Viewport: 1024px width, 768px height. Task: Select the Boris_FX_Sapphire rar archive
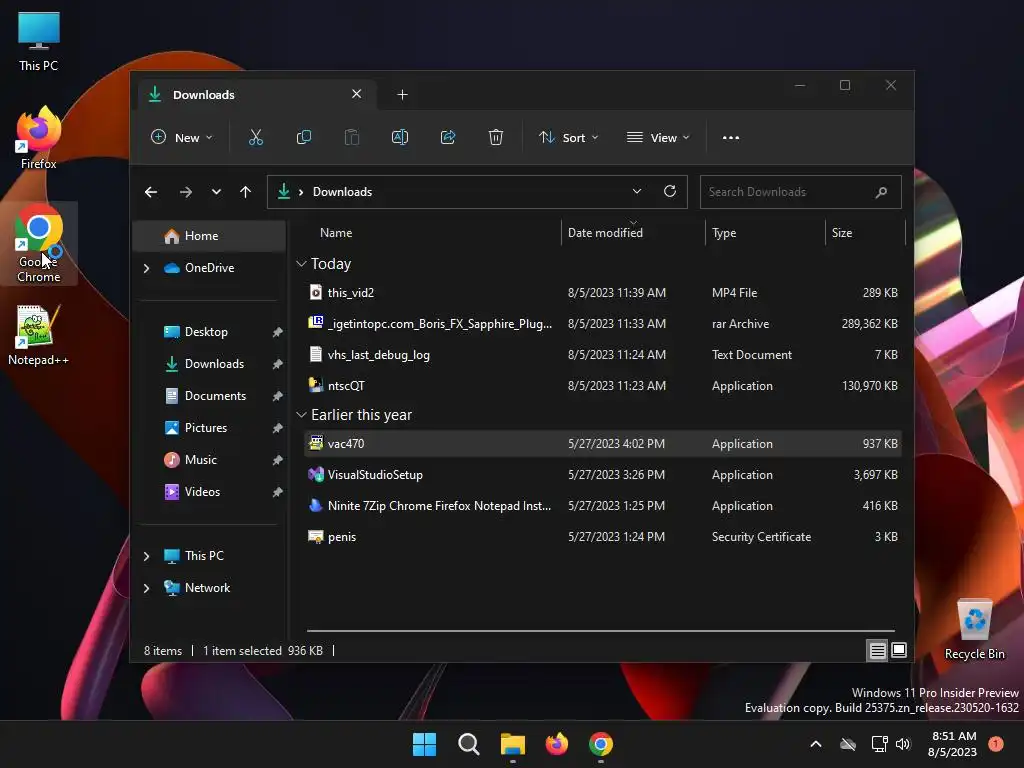point(603,324)
